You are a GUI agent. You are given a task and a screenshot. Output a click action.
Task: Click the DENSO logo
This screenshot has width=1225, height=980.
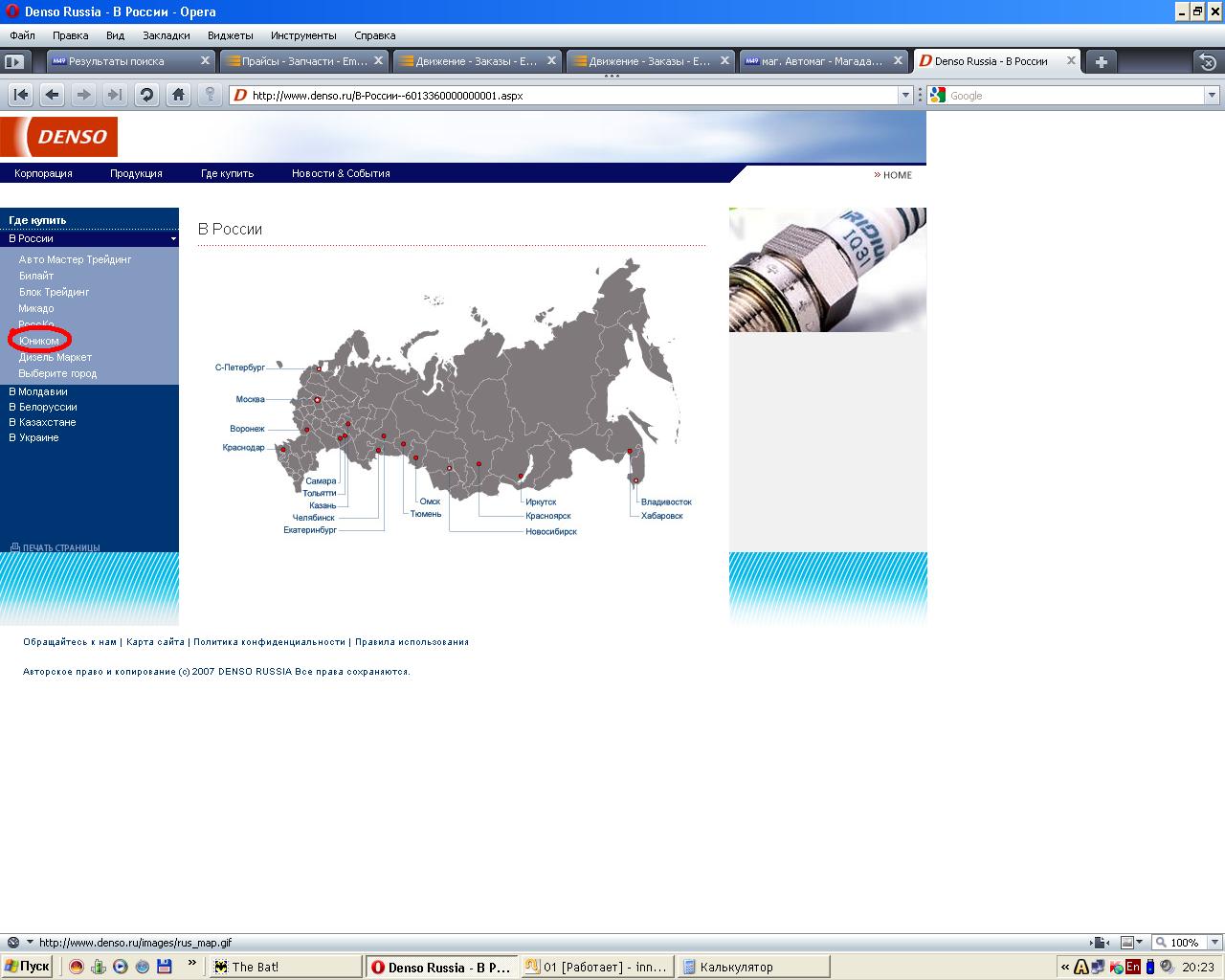(59, 137)
